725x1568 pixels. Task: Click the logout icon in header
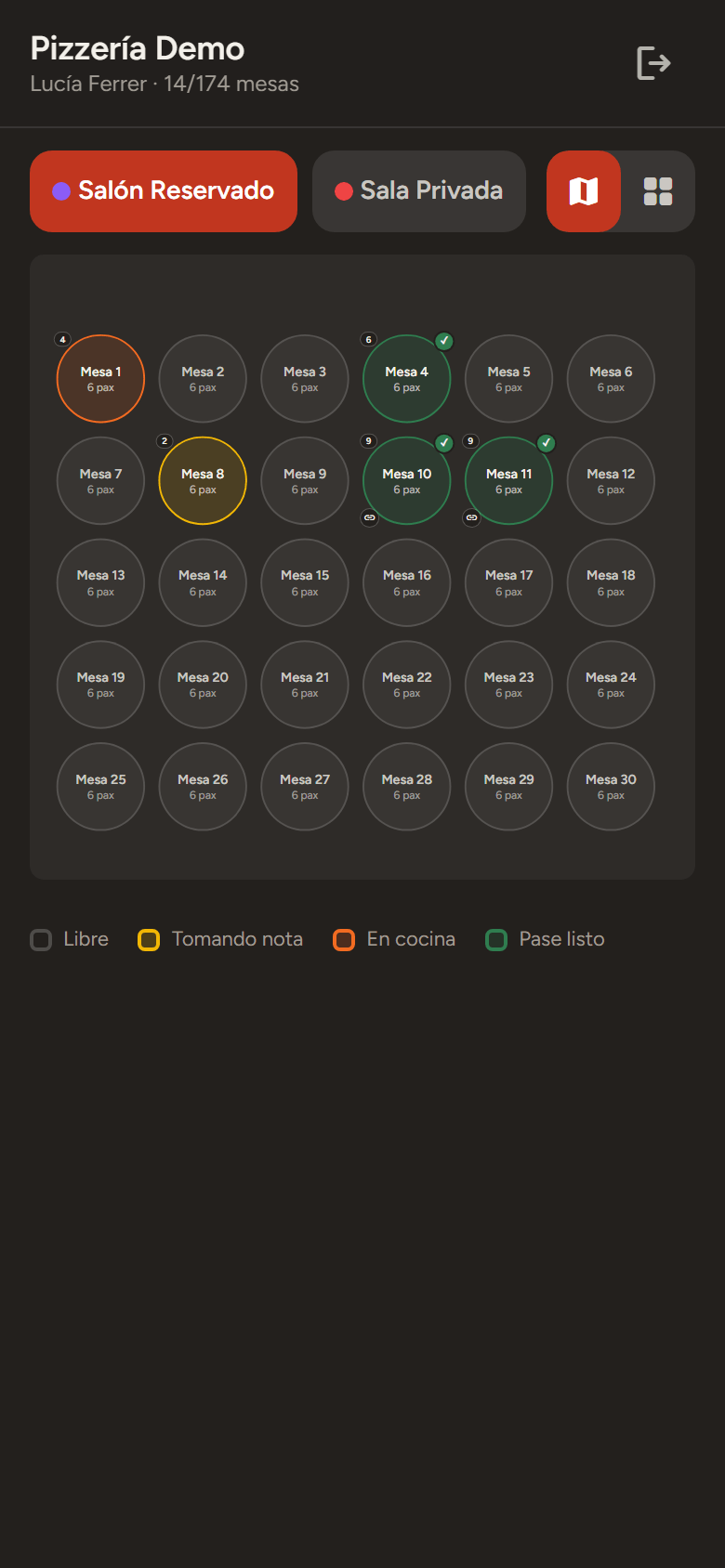[653, 63]
